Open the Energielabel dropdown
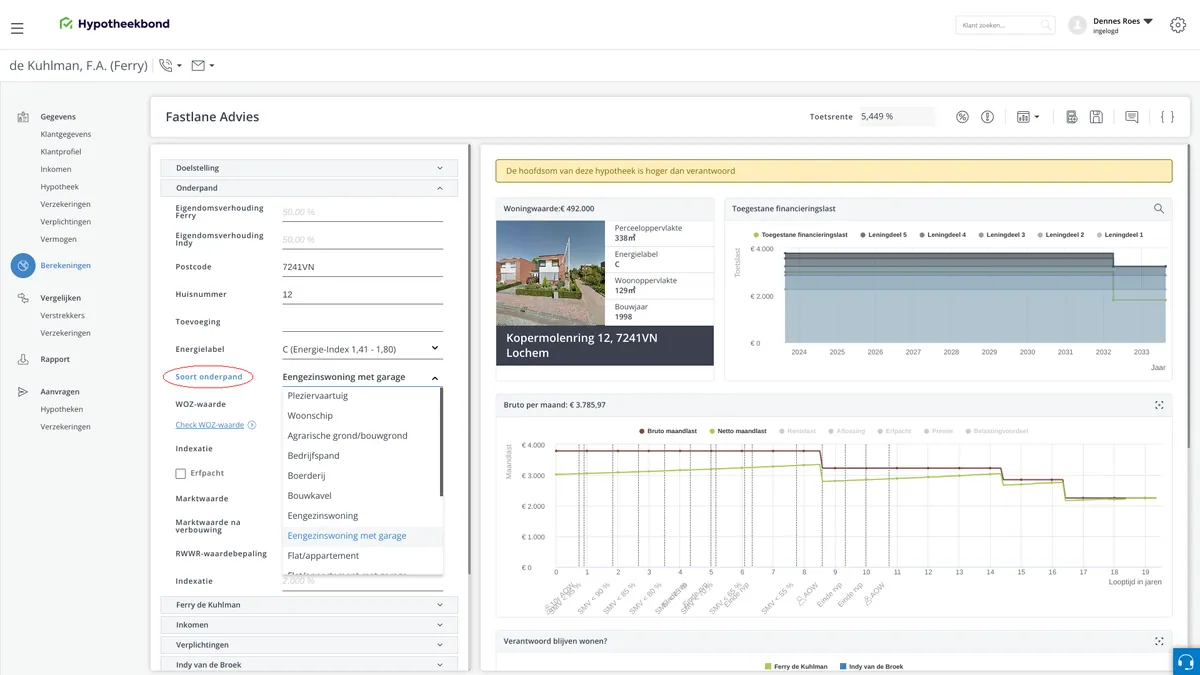 362,349
